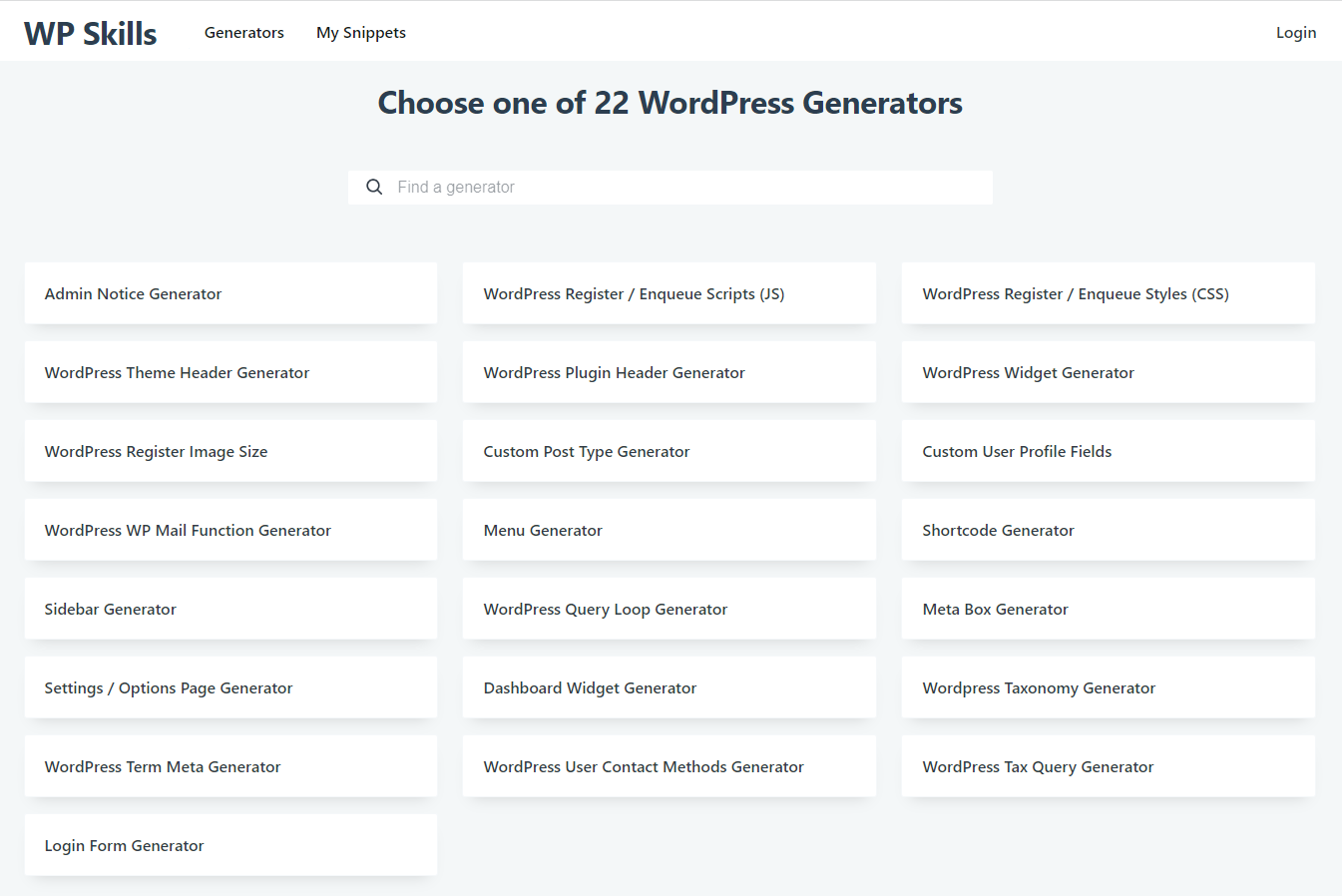Open the WordPress Tax Query Generator
Image resolution: width=1342 pixels, height=896 pixels.
pyautogui.click(x=1108, y=765)
